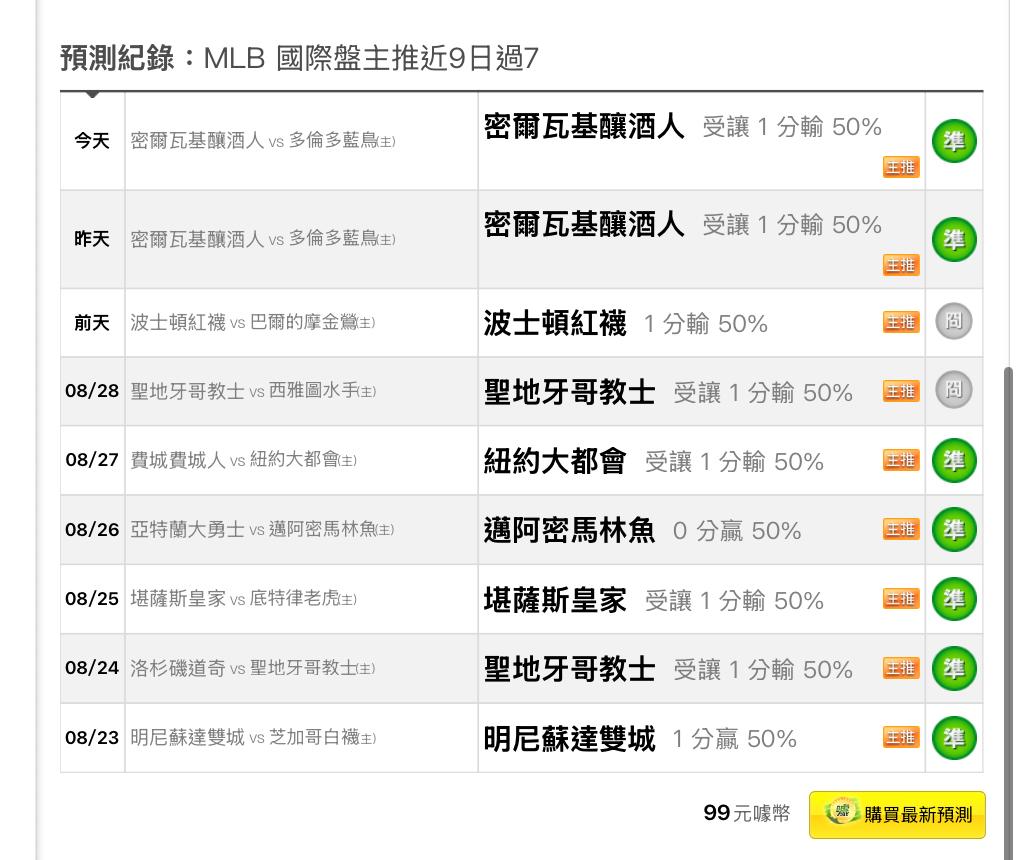This screenshot has width=1022, height=860.
Task: Click the green 準 icon in 08/24 row
Action: pos(954,668)
